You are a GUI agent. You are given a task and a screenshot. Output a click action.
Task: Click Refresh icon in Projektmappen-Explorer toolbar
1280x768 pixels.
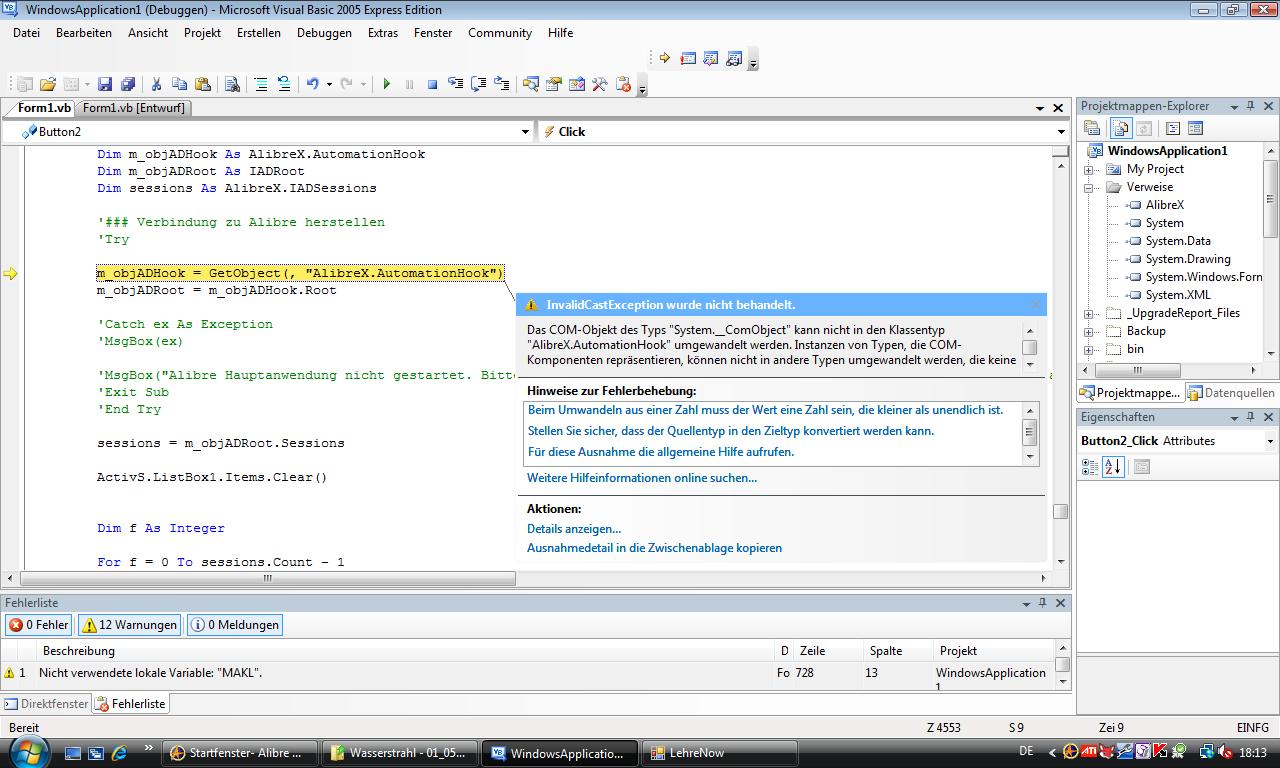tap(1144, 128)
